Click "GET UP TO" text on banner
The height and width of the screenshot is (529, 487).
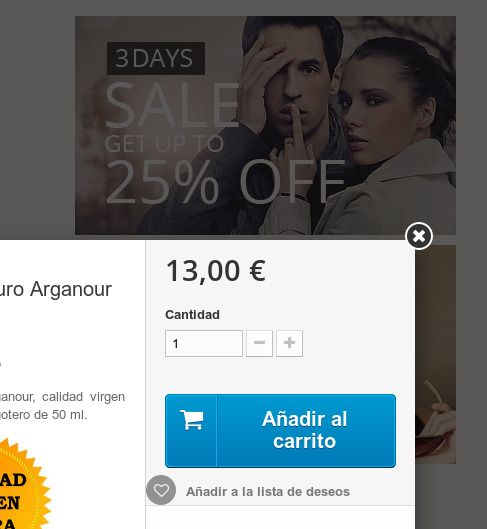click(164, 144)
